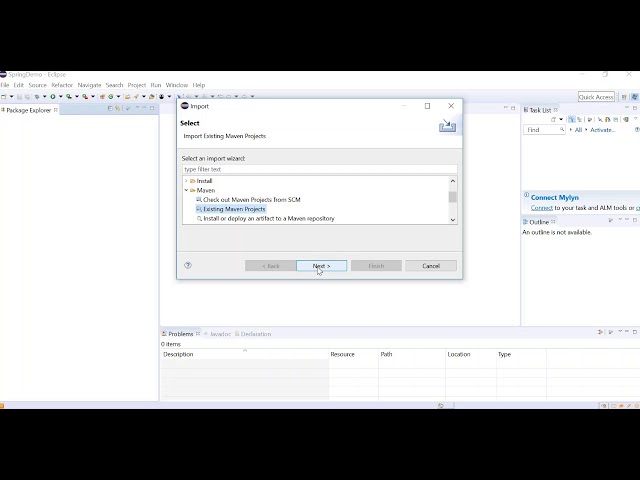Sort Problems by the Description column header
The width and height of the screenshot is (640, 480).
click(x=245, y=354)
